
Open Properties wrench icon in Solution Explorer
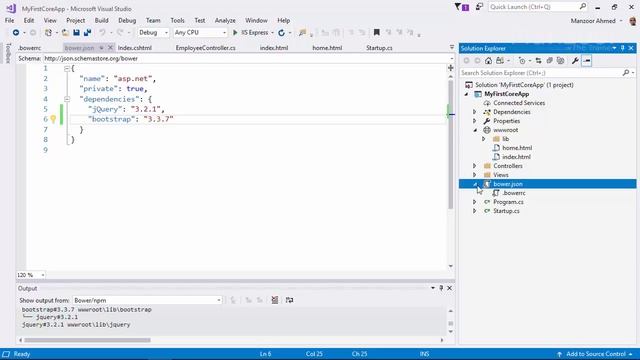[575, 61]
